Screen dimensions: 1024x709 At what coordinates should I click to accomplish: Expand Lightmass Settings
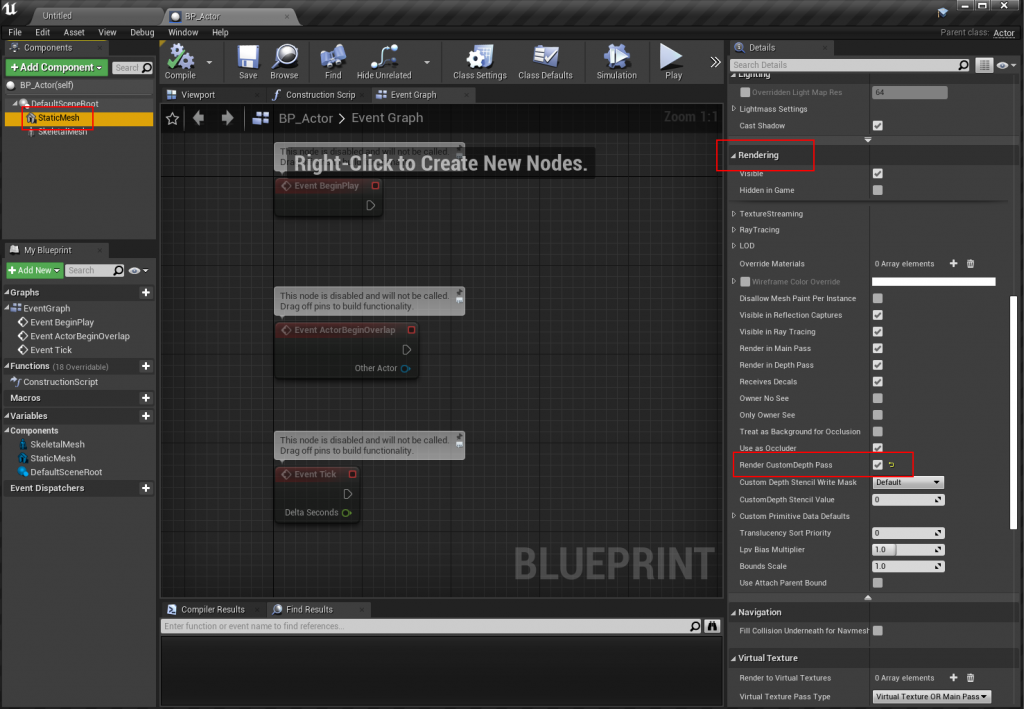(734, 109)
